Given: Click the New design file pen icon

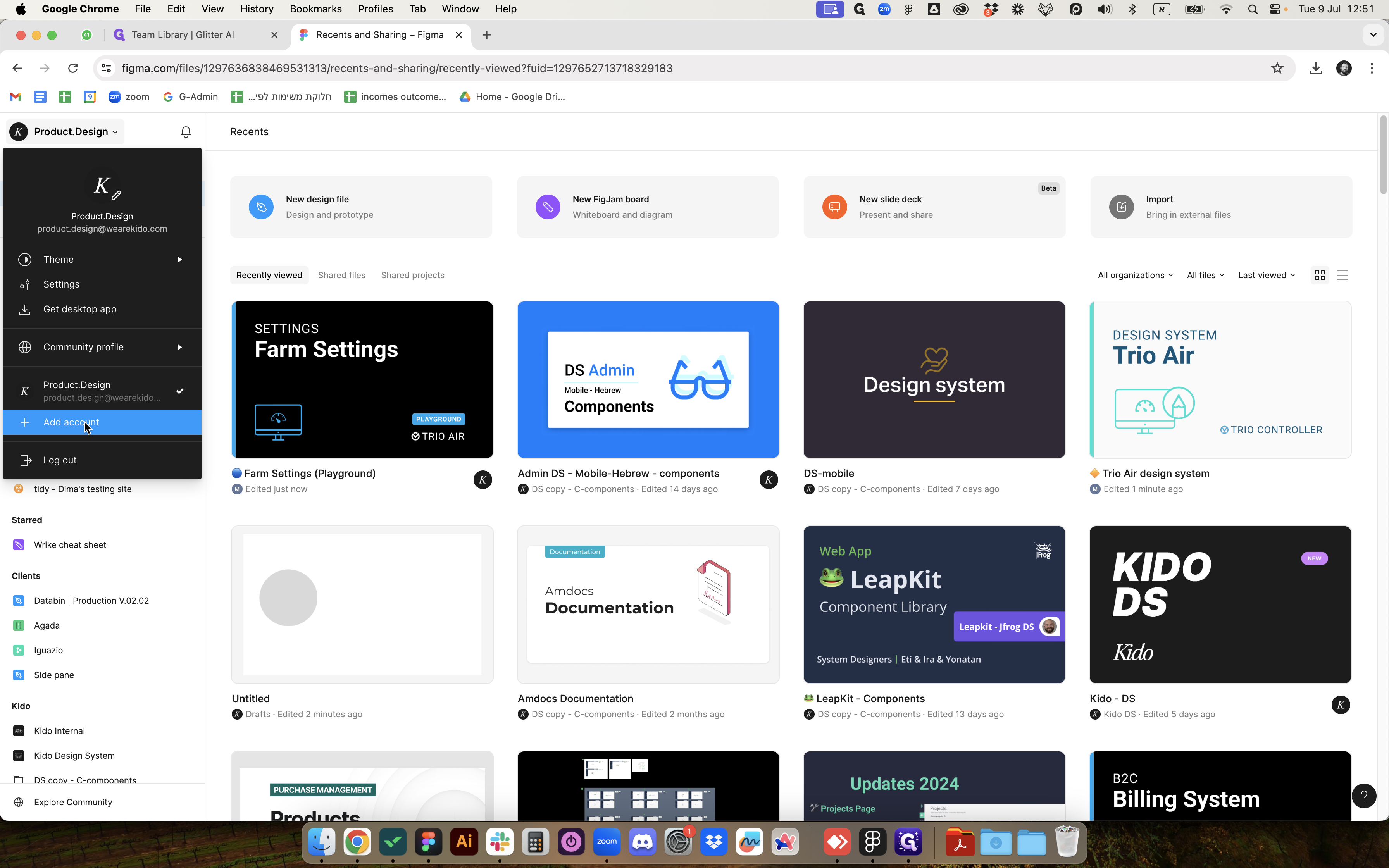Looking at the screenshot, I should [261, 207].
